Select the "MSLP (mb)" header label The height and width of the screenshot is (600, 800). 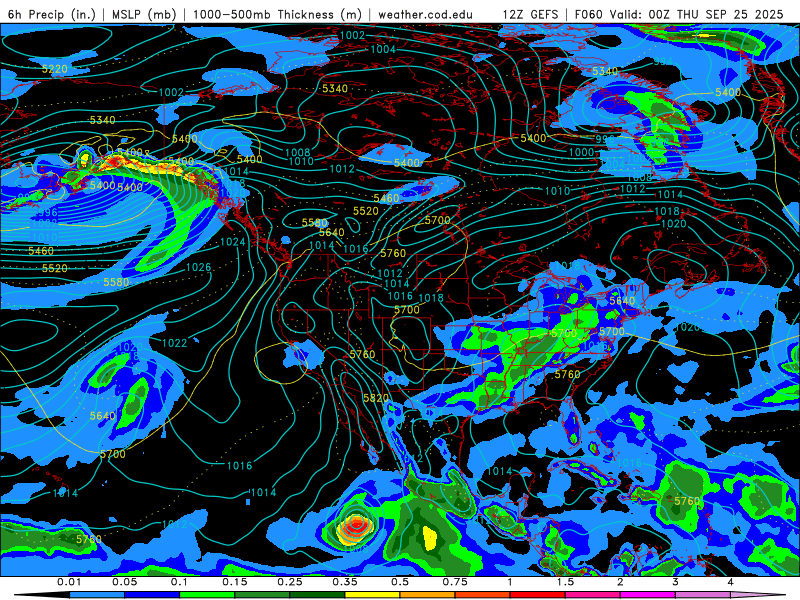coord(144,14)
